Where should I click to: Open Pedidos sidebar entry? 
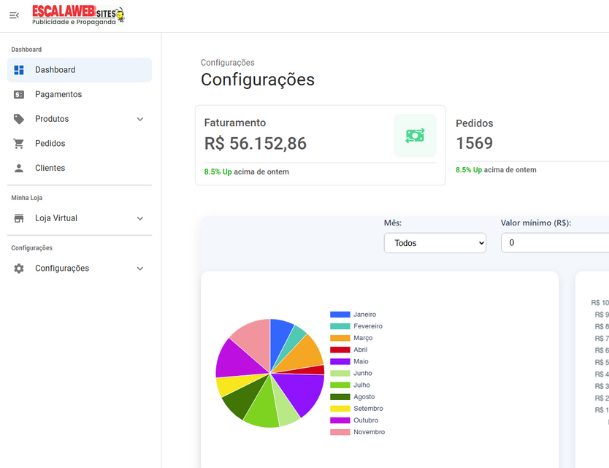point(79,143)
